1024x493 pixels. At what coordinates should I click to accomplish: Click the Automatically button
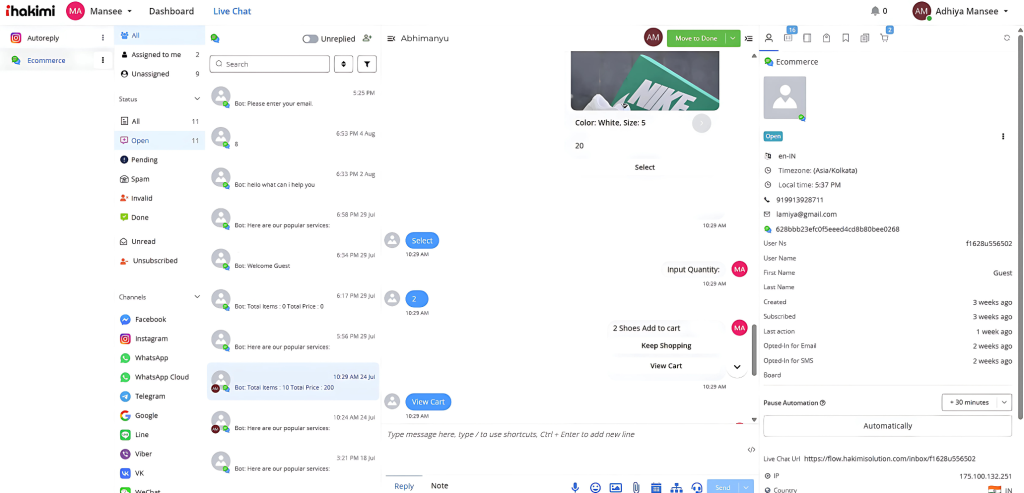pos(888,426)
